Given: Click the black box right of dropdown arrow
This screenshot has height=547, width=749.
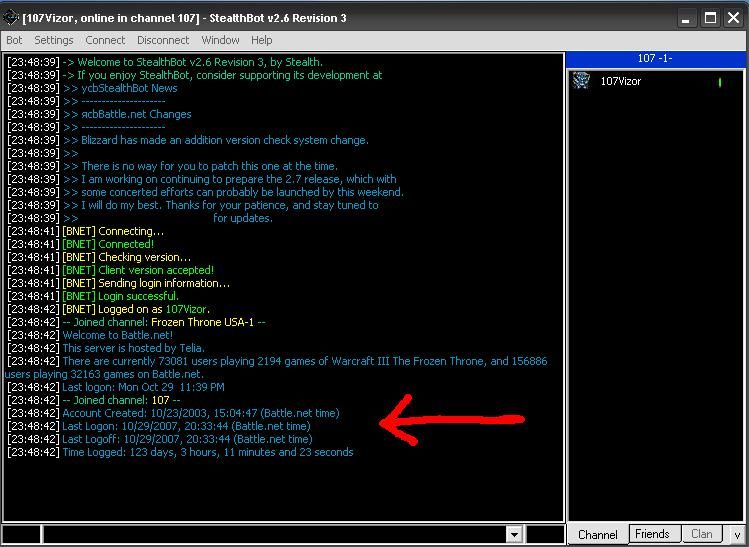Looking at the screenshot, I should click(545, 535).
